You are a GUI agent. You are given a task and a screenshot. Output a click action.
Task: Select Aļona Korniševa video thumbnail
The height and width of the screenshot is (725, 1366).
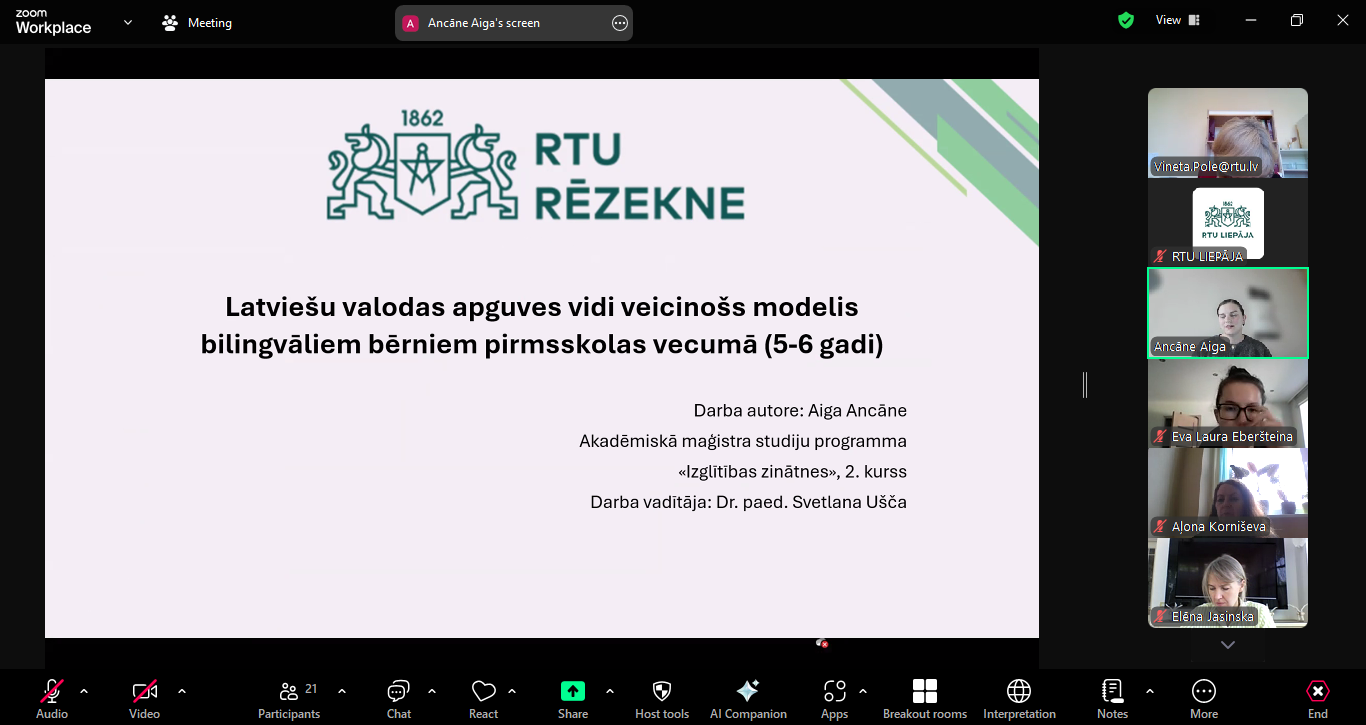[1228, 493]
